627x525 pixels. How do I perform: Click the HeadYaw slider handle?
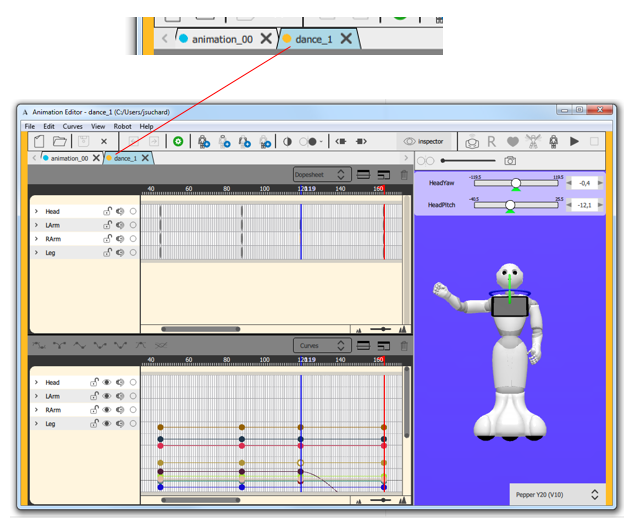click(x=516, y=183)
